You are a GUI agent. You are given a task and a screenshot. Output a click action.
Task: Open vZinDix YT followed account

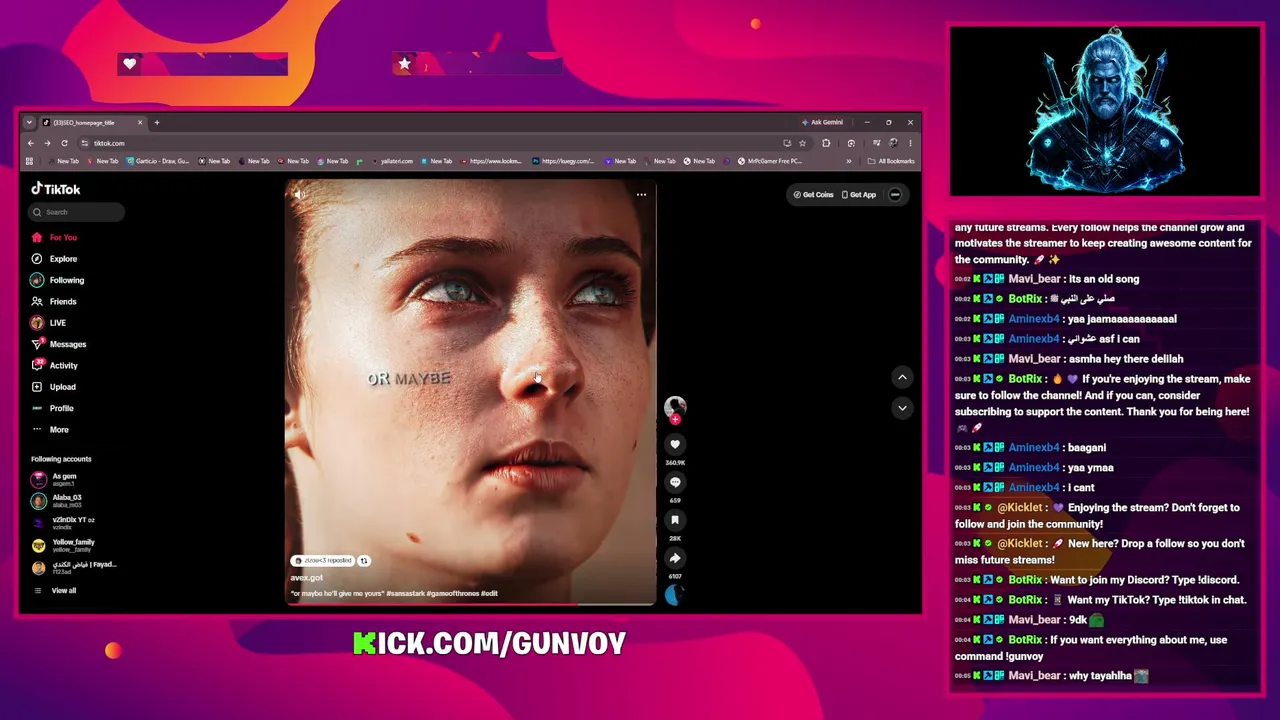tap(63, 523)
